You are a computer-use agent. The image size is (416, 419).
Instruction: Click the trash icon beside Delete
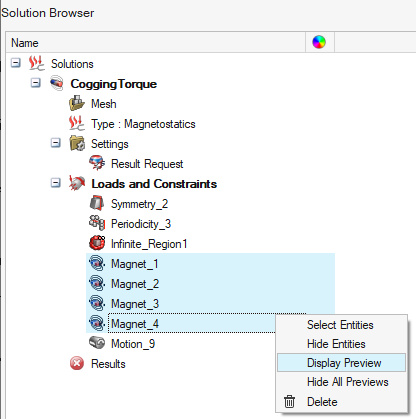(289, 402)
